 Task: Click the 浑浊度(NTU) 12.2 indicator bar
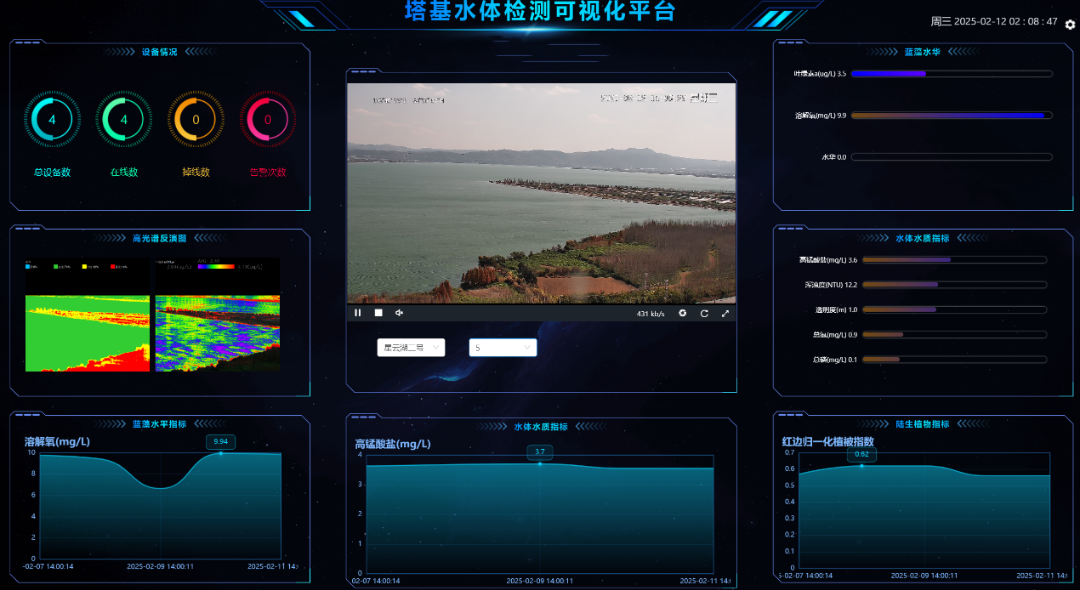(954, 285)
